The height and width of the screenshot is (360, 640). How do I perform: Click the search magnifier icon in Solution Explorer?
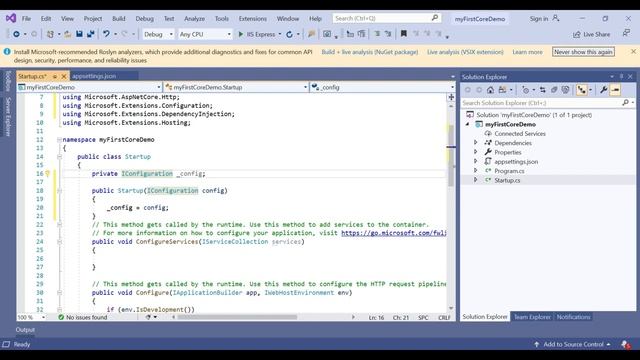[x=625, y=103]
